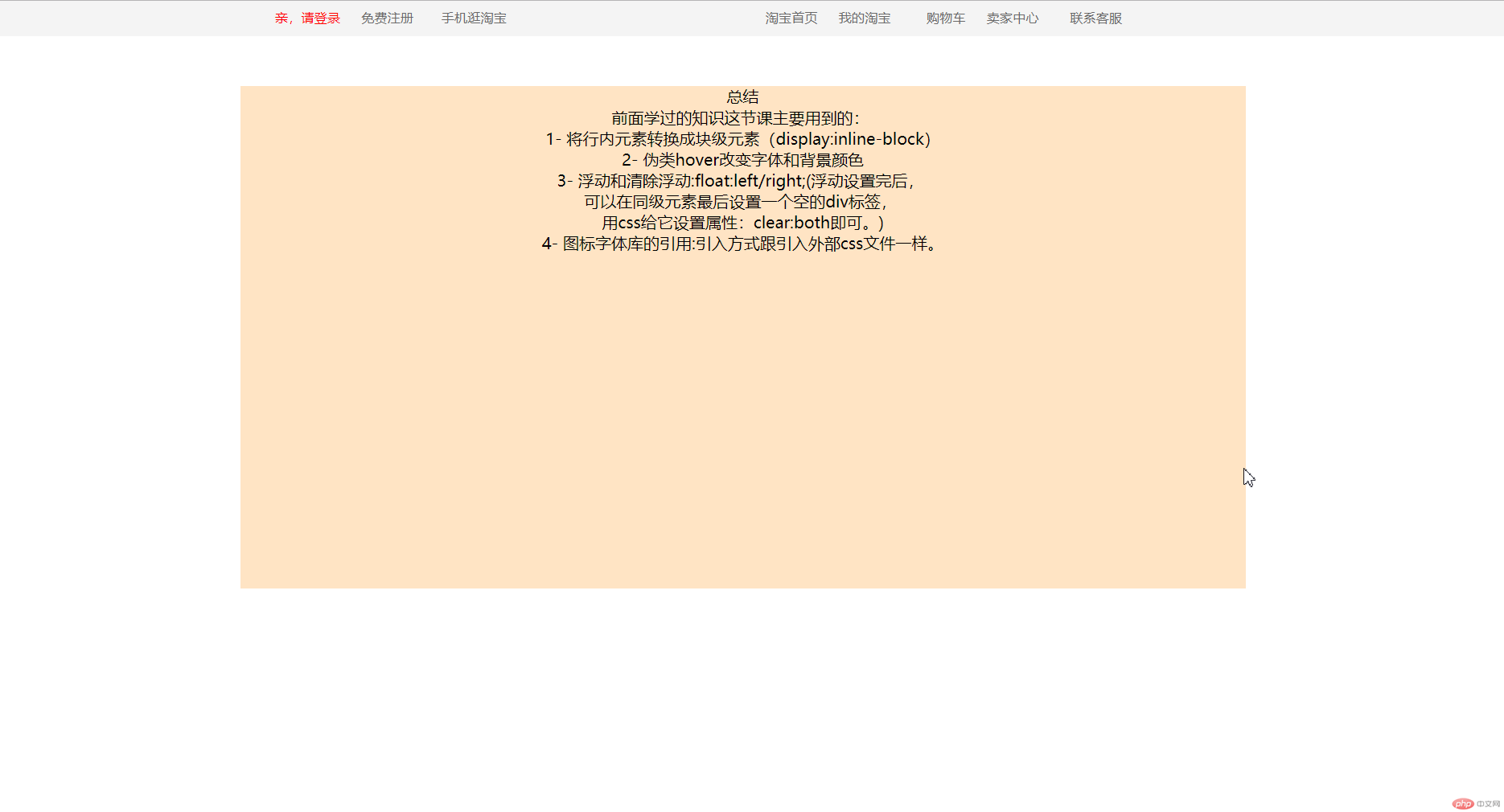The image size is (1504, 812).
Task: Click the display:inline-block summary line
Action: coord(740,139)
